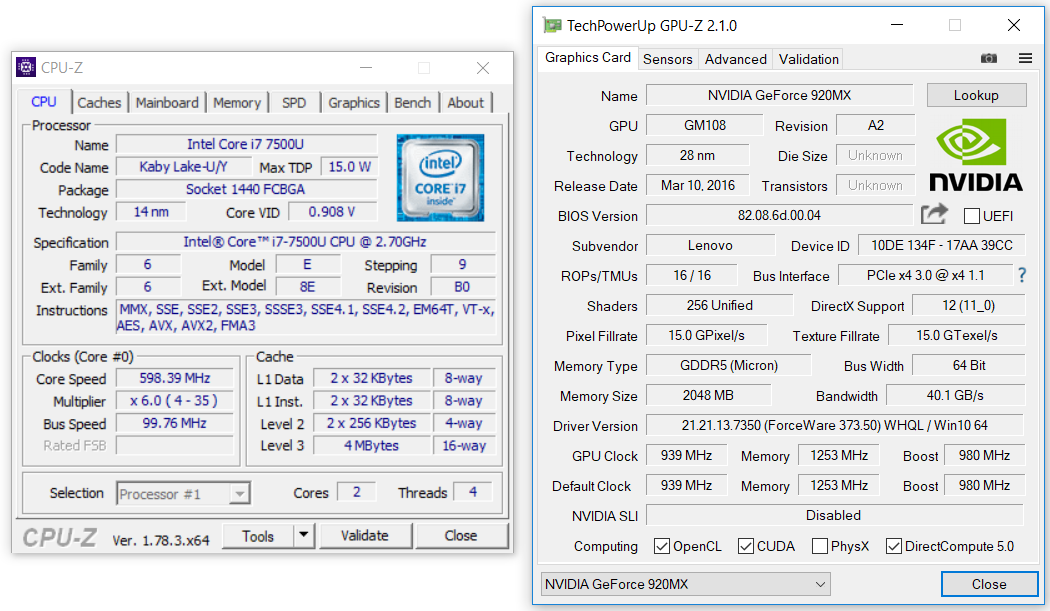This screenshot has width=1050, height=611.
Task: Minimize the CPU-Z window
Action: pyautogui.click(x=366, y=68)
